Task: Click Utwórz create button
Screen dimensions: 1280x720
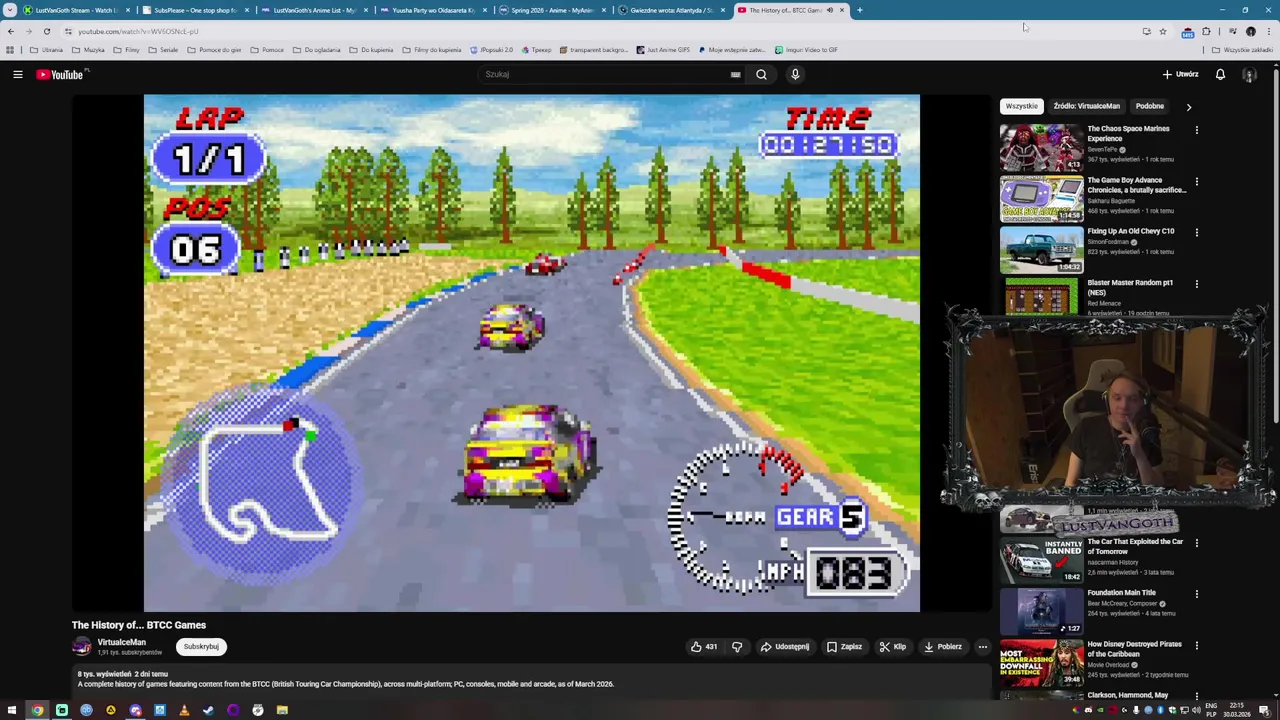Action: (1180, 74)
